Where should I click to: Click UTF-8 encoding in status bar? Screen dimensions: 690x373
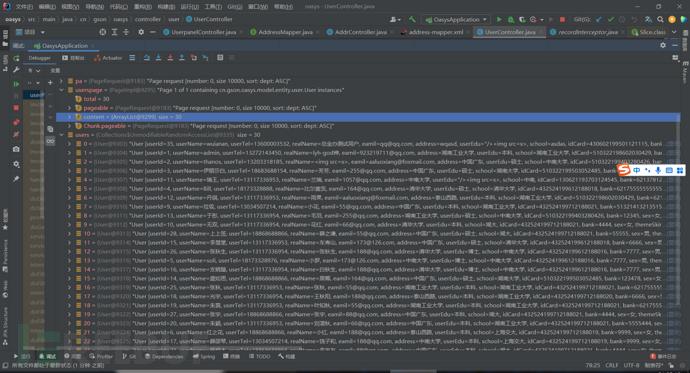631,365
